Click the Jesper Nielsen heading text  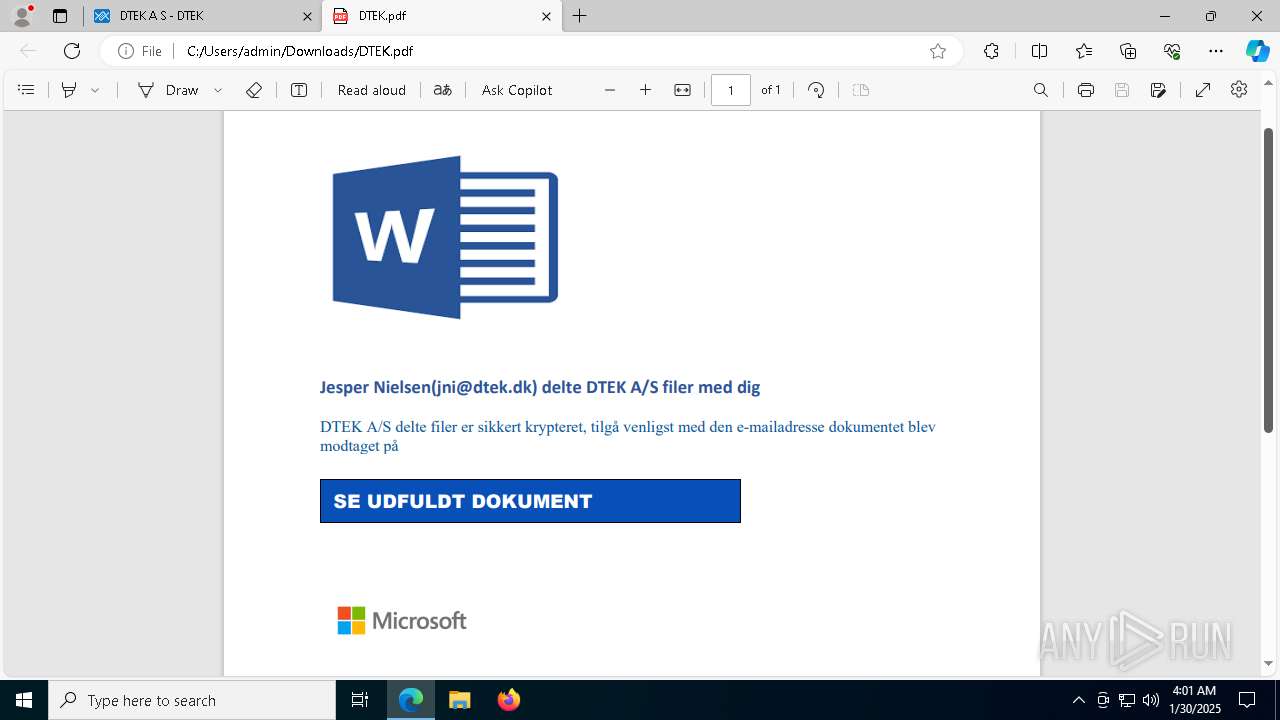(x=540, y=387)
